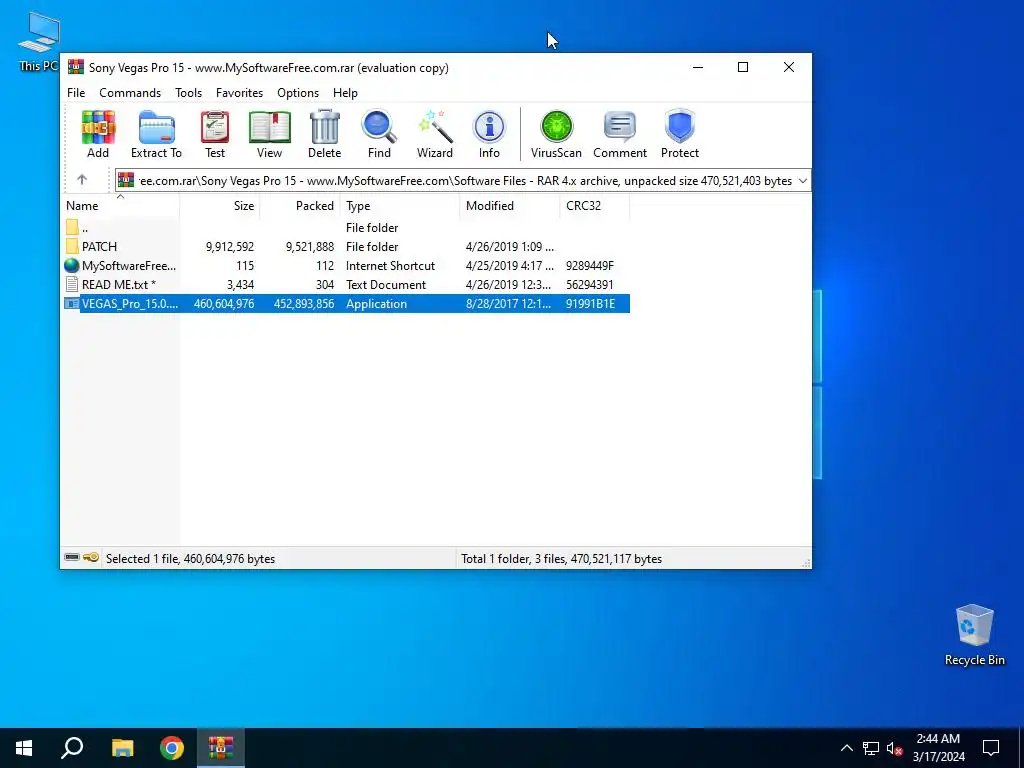Click the WinRAR icon in address bar
Viewport: 1024px width, 768px height.
point(125,180)
